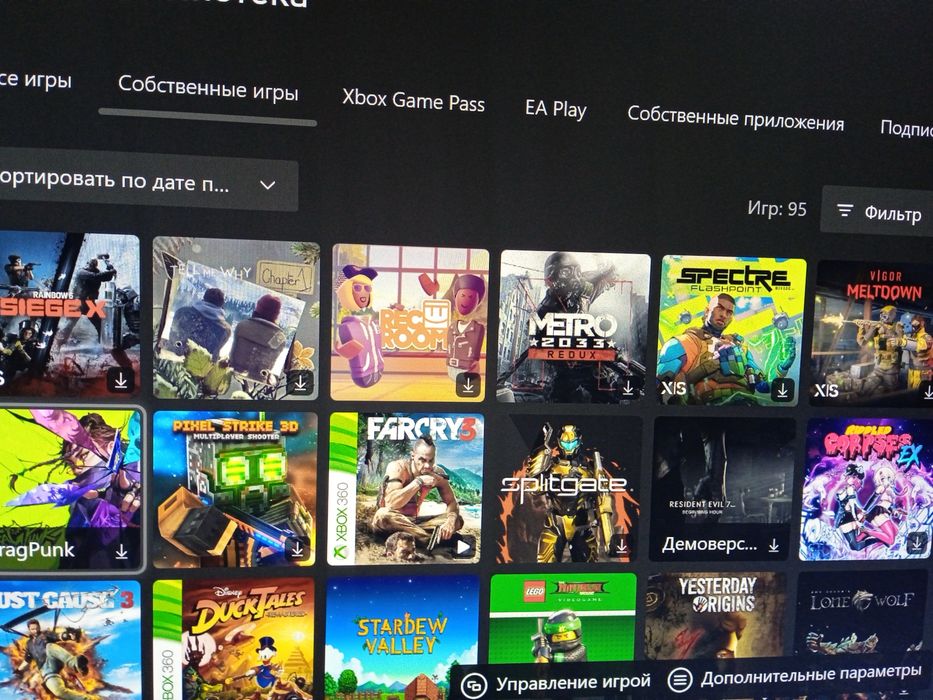Screen dimensions: 933x700
Task: Open the Yesterday Origins tile
Action: click(715, 615)
